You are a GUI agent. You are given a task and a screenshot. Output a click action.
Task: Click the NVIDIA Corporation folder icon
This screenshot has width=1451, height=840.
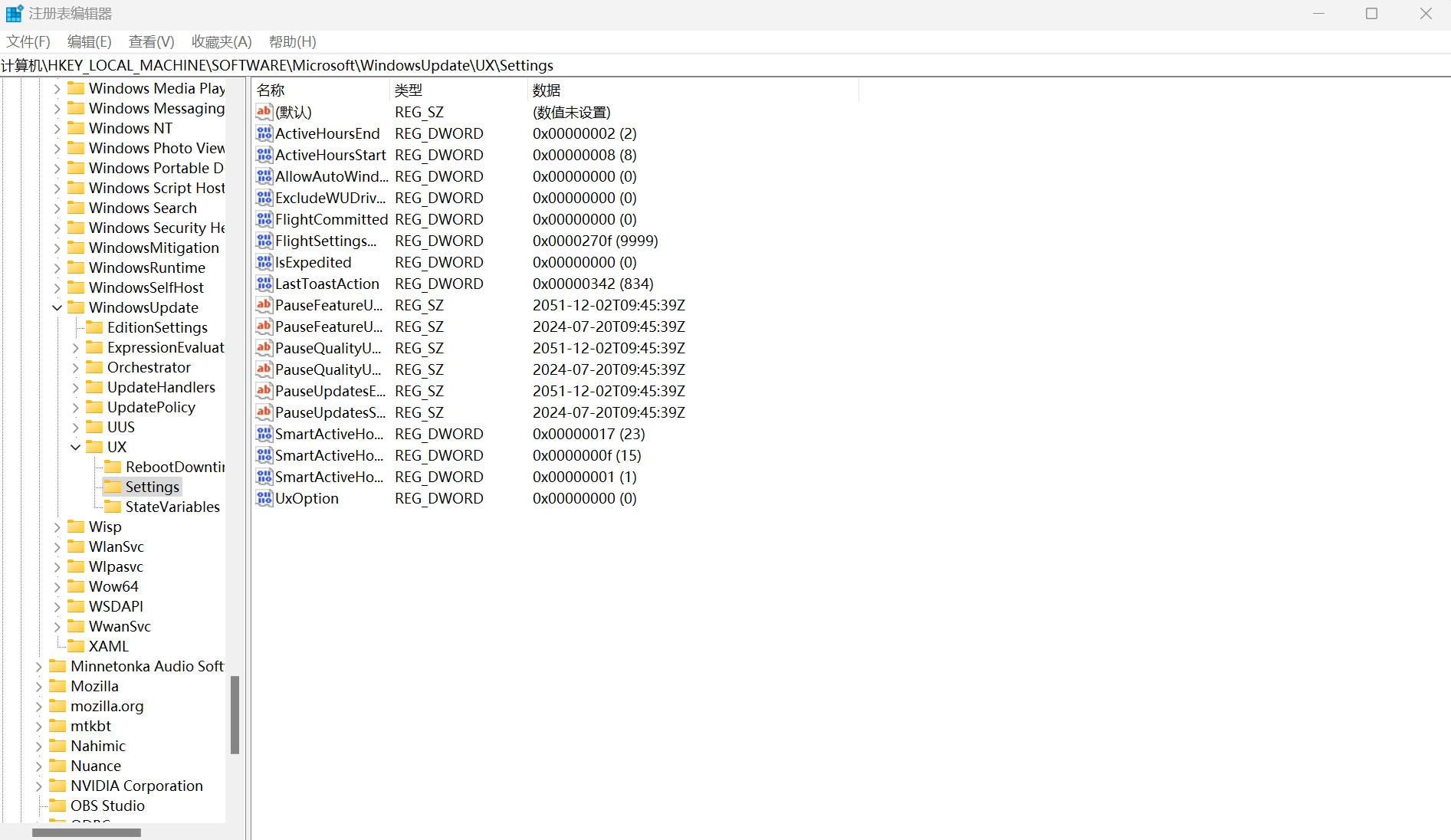point(57,786)
